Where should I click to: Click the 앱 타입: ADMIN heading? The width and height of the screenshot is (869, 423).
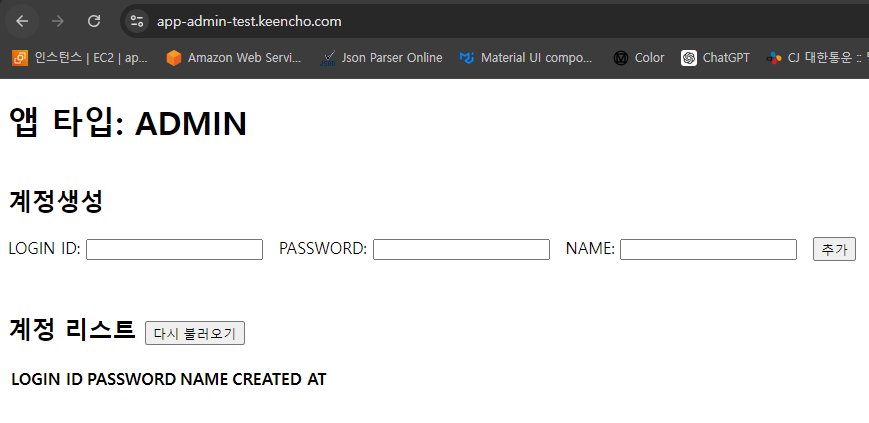pyautogui.click(x=128, y=123)
